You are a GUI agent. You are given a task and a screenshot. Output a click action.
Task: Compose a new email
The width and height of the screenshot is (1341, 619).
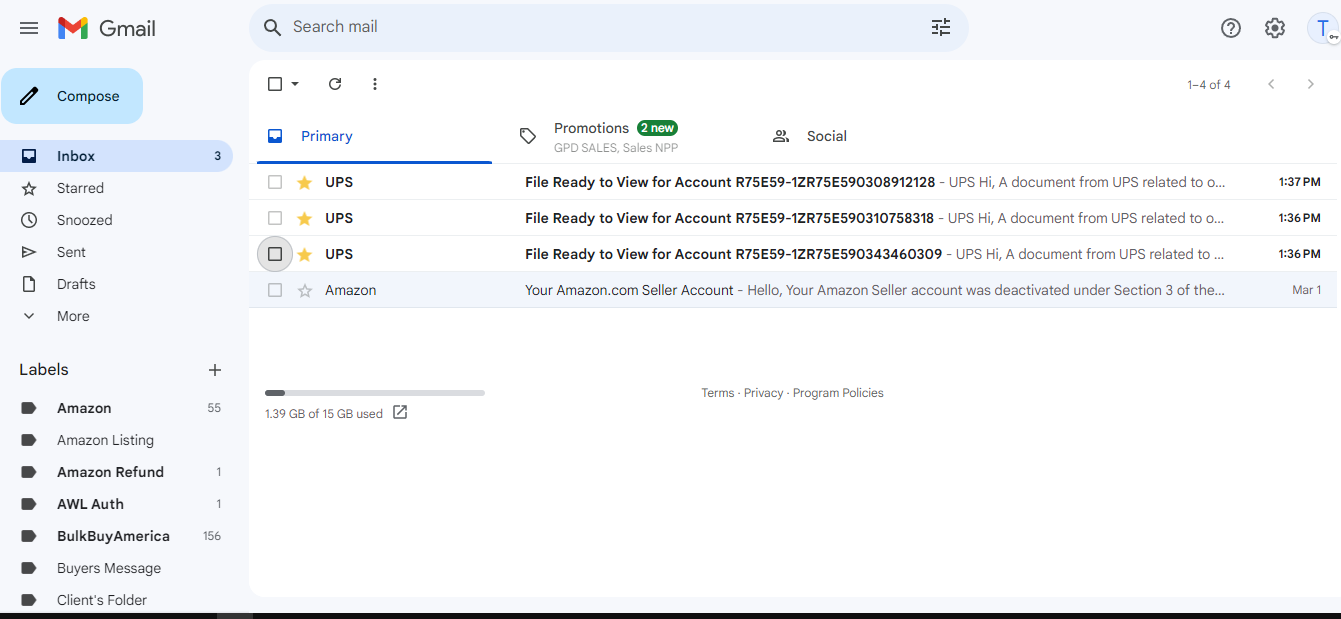(x=72, y=96)
